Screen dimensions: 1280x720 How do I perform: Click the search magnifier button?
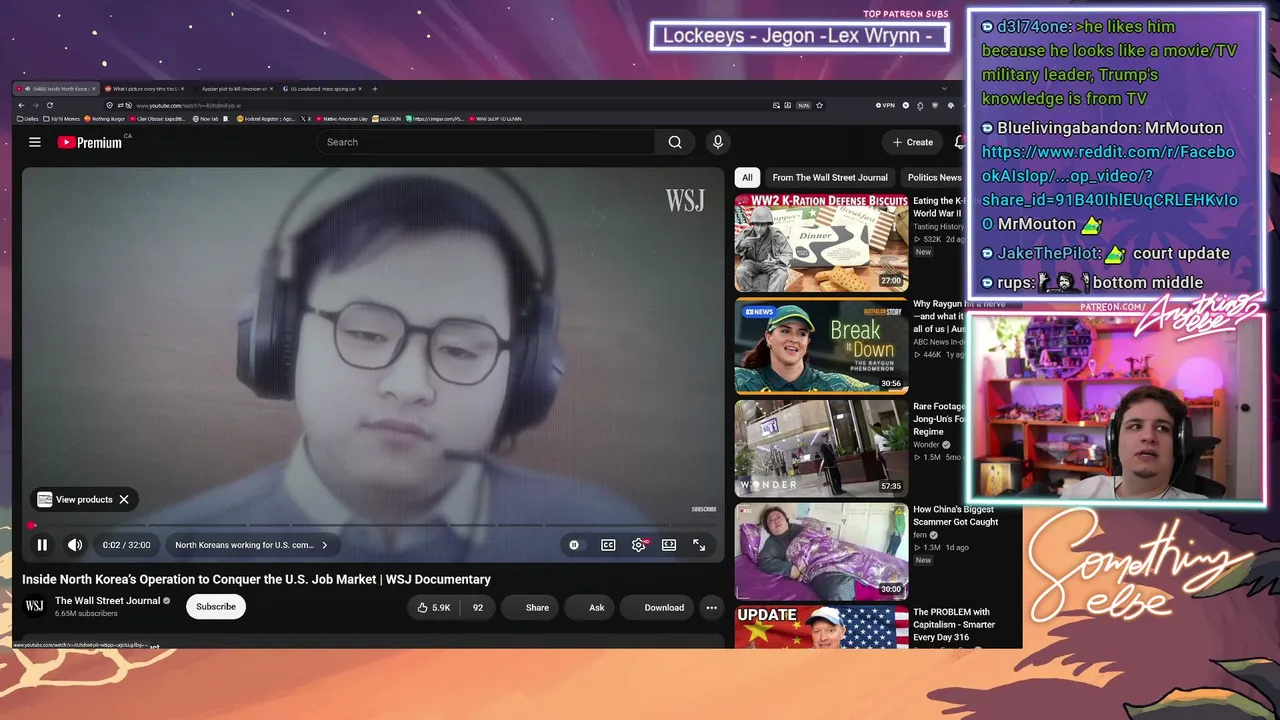675,142
